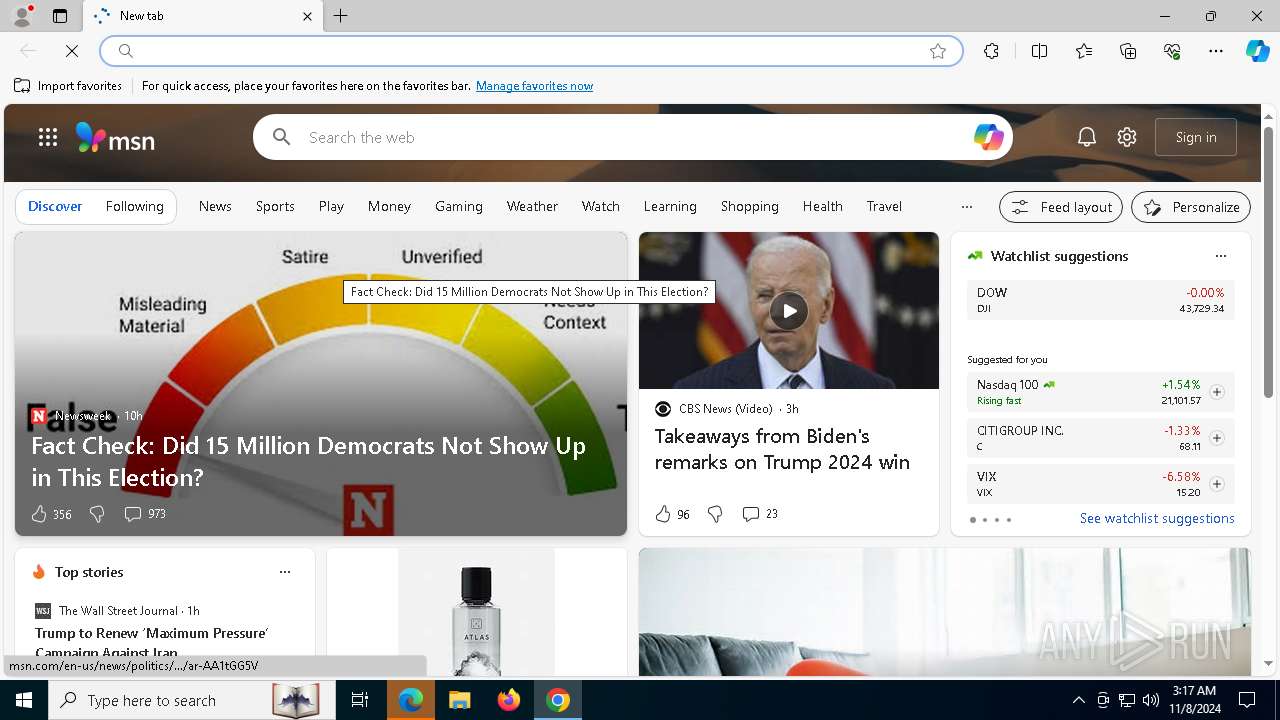Add VIX to watchlist
The height and width of the screenshot is (720, 1280).
[1216, 484]
